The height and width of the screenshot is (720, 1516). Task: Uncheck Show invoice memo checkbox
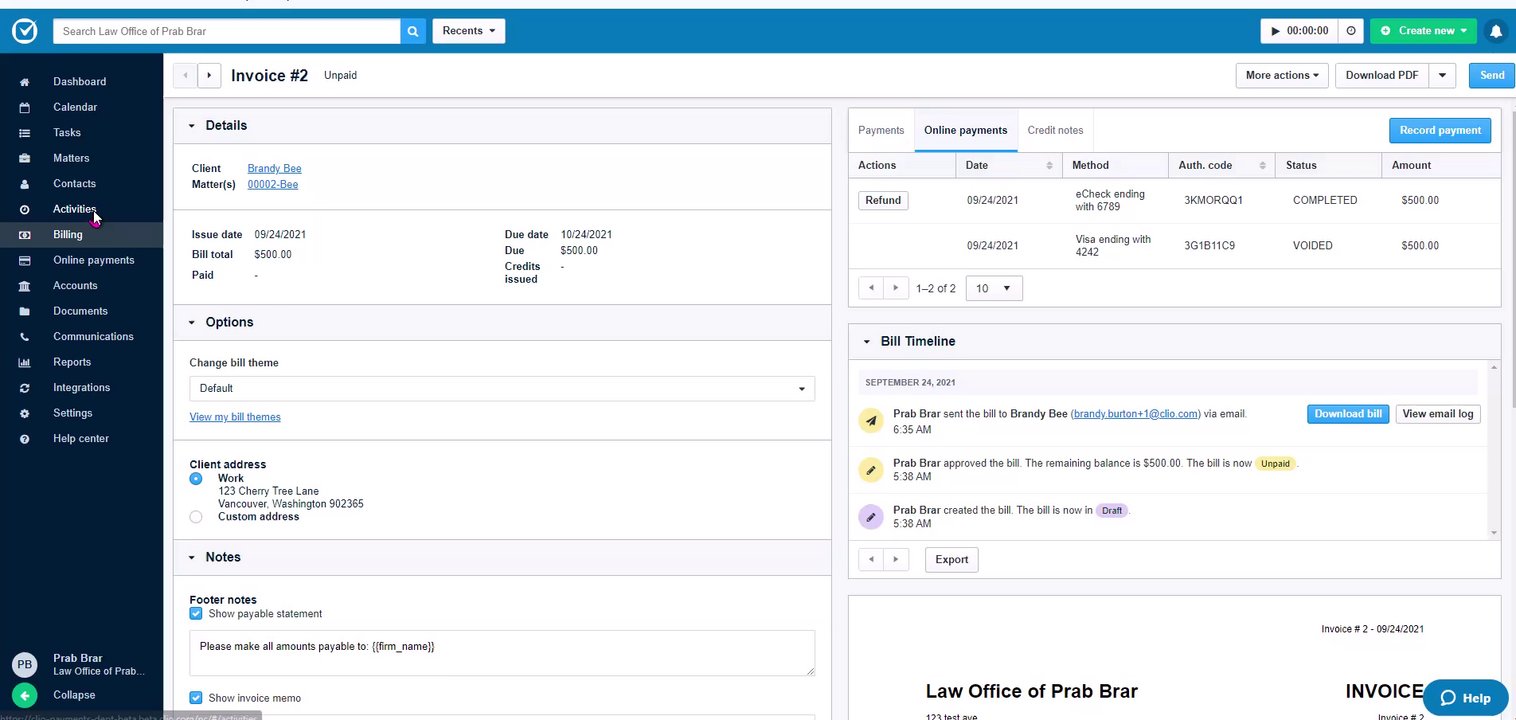[196, 698]
